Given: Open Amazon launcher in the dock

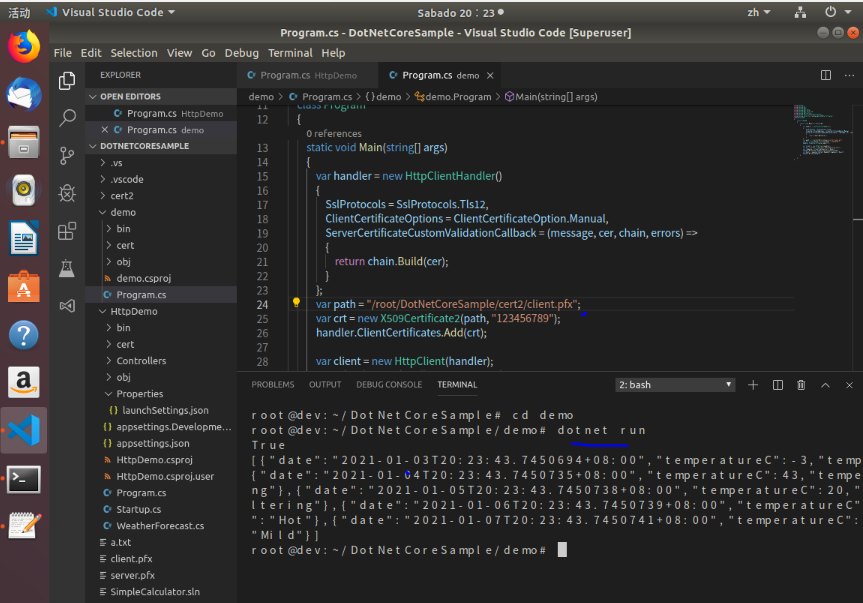Looking at the screenshot, I should [x=24, y=382].
